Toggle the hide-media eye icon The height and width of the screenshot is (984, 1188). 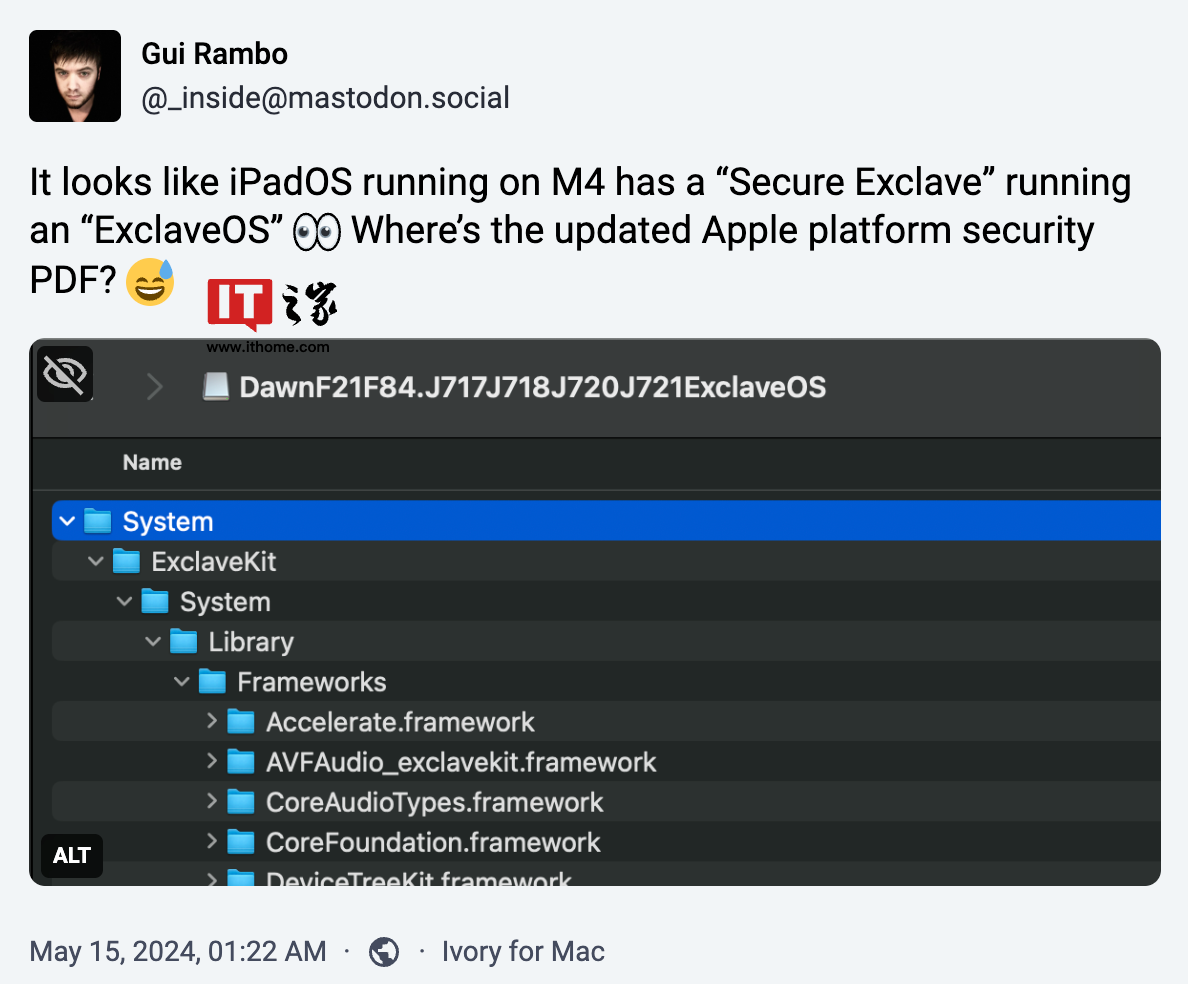coord(65,374)
